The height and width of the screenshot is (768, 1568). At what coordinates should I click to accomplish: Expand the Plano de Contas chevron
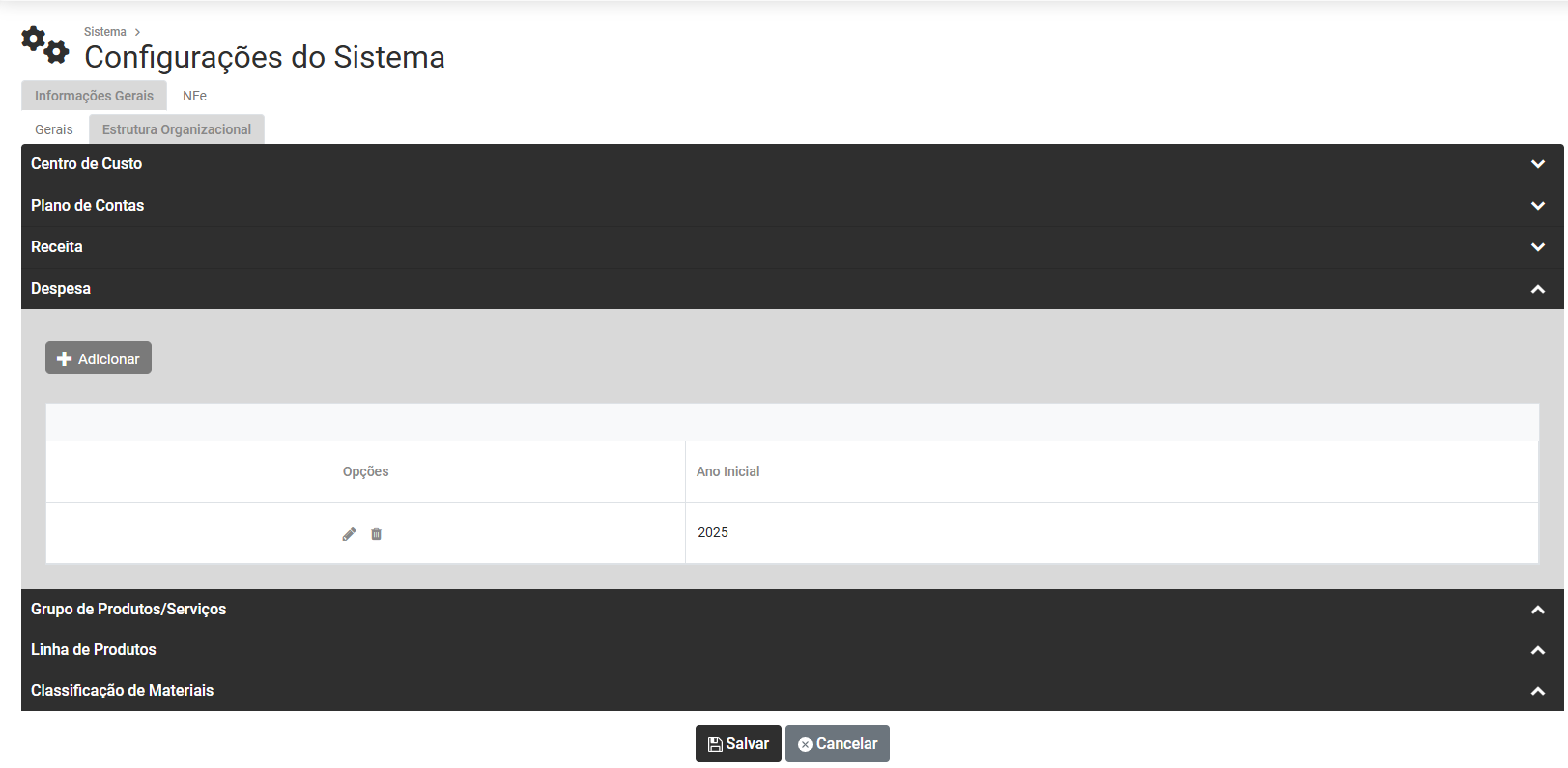click(x=1537, y=206)
